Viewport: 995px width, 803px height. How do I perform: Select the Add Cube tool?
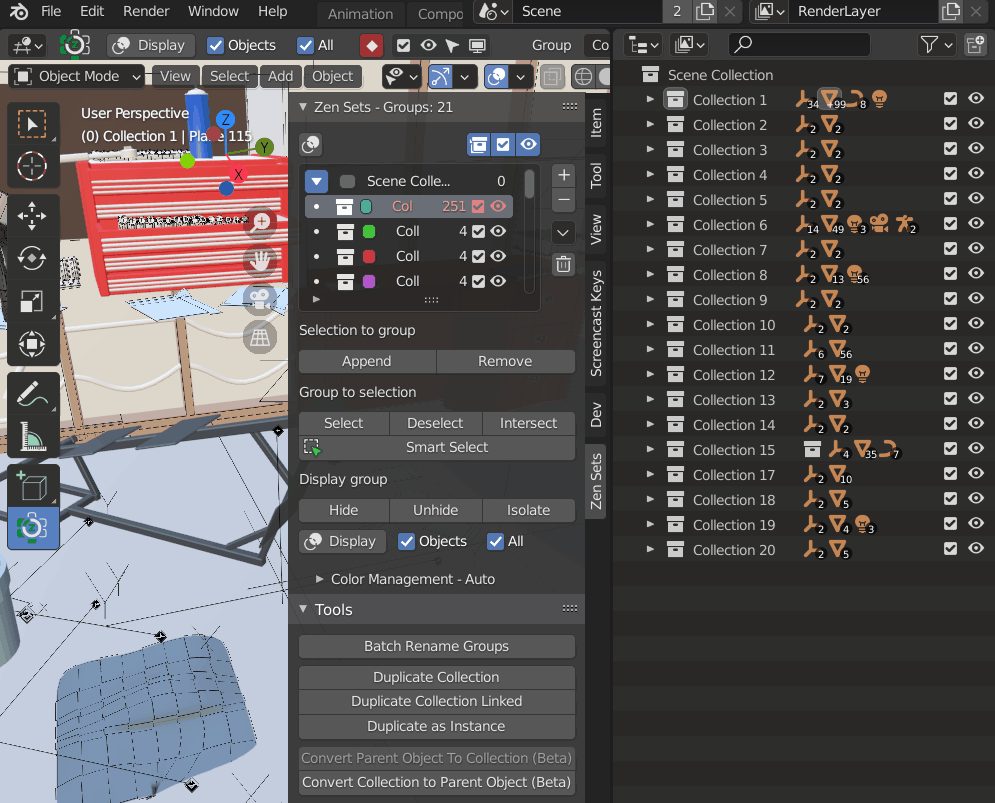(x=33, y=487)
